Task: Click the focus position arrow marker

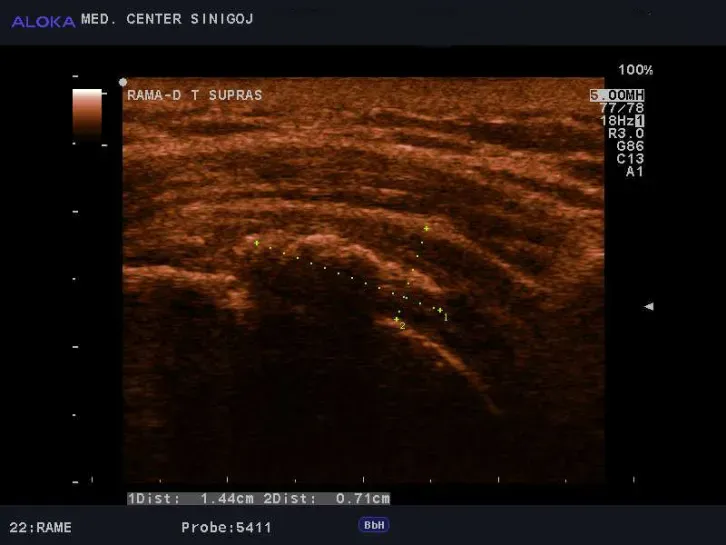Action: pos(649,306)
